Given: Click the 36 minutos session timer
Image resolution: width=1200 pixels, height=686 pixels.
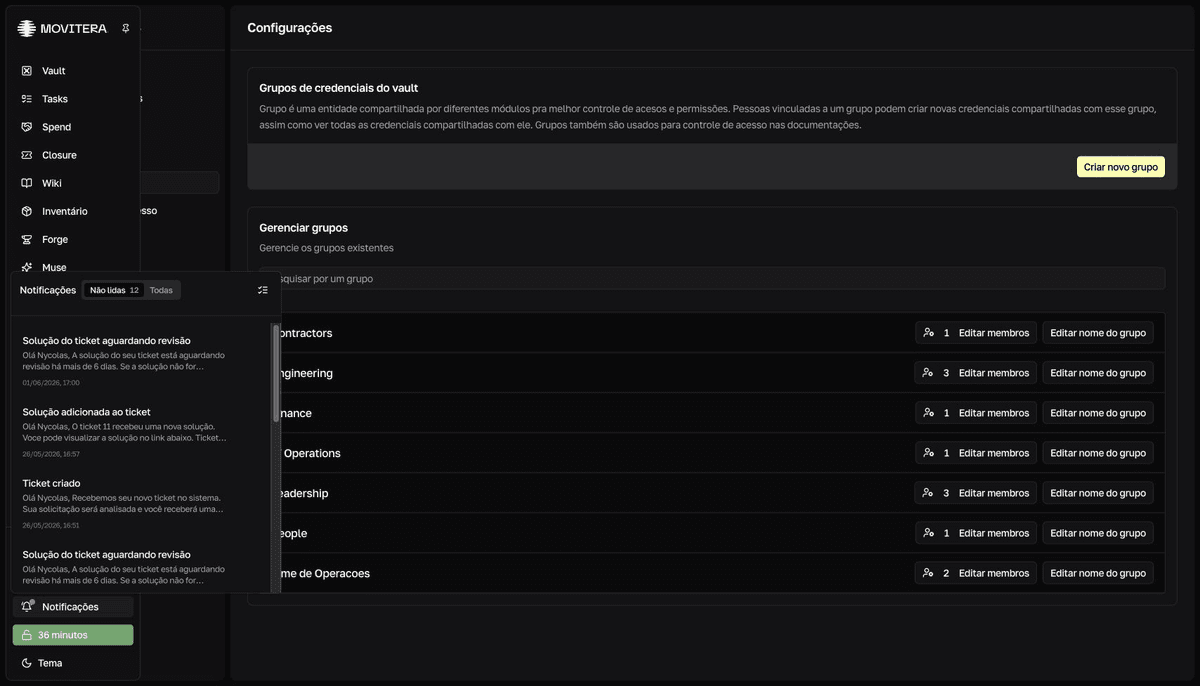Looking at the screenshot, I should pyautogui.click(x=73, y=635).
